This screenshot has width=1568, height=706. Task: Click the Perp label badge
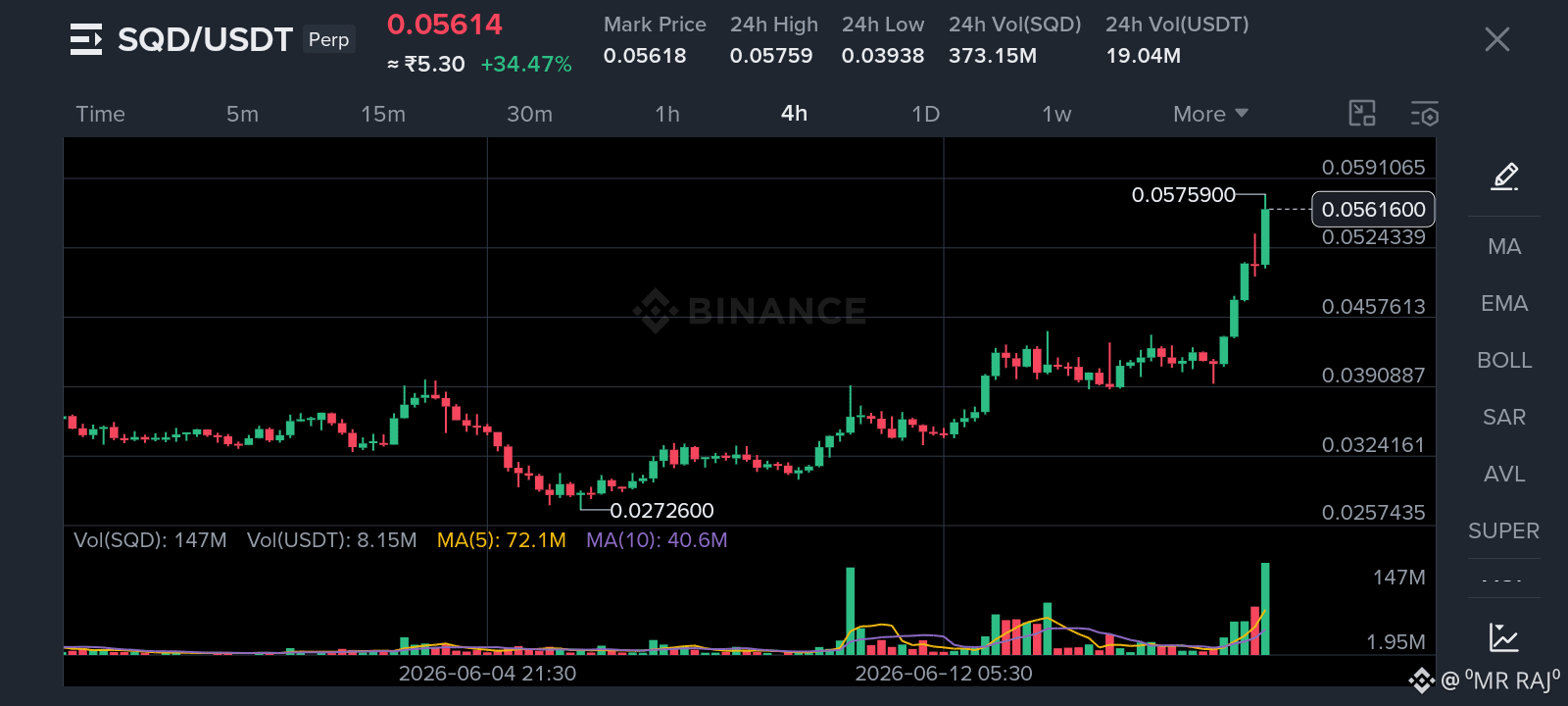coord(328,39)
